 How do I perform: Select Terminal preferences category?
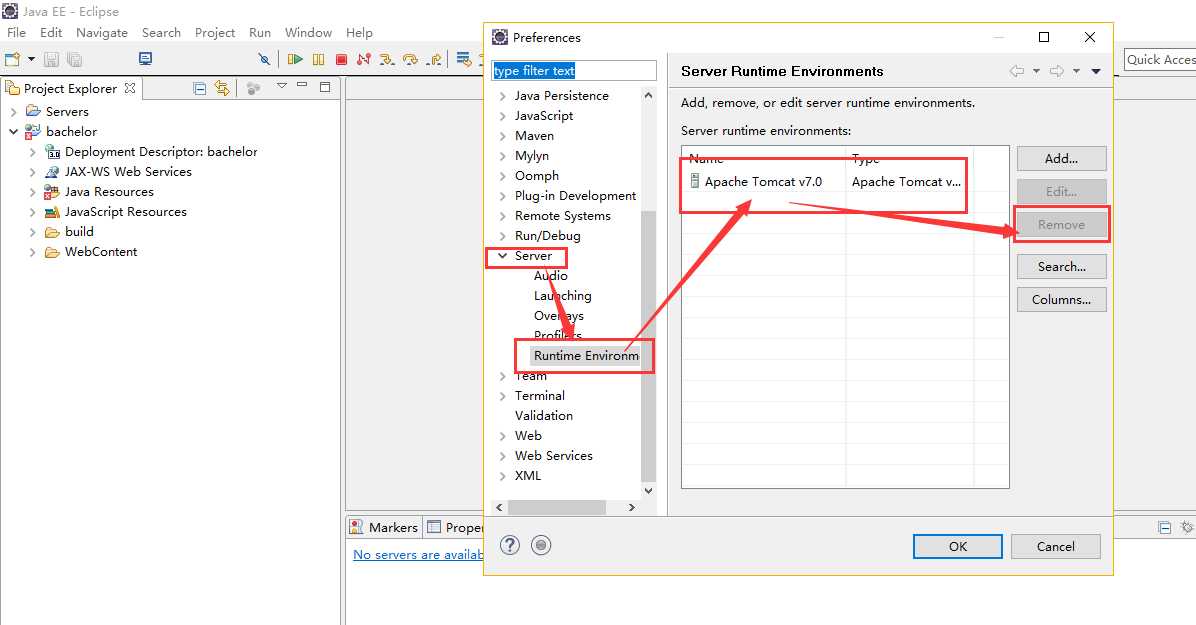(x=540, y=395)
